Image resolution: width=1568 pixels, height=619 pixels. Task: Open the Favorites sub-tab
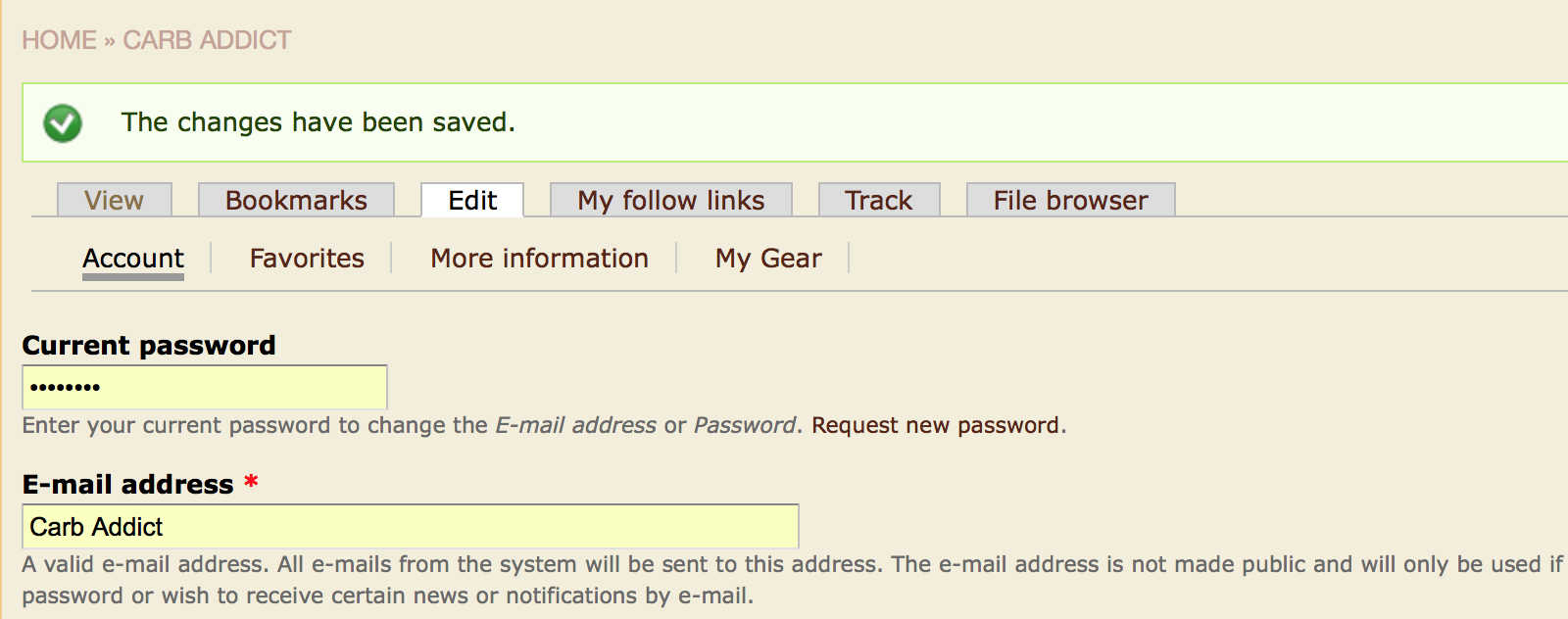coord(307,259)
